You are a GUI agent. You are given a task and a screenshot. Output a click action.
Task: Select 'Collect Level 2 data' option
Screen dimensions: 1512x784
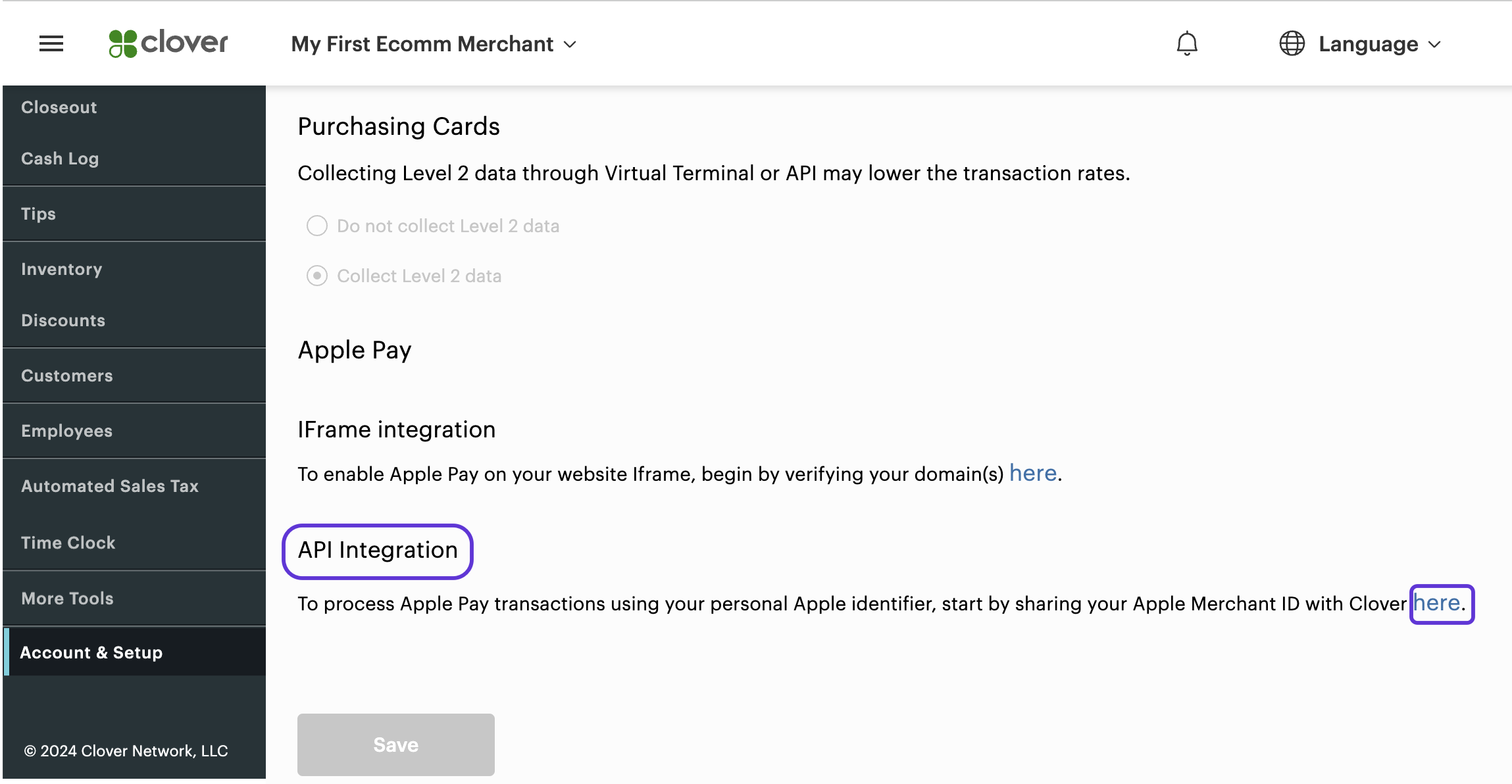pyautogui.click(x=317, y=276)
